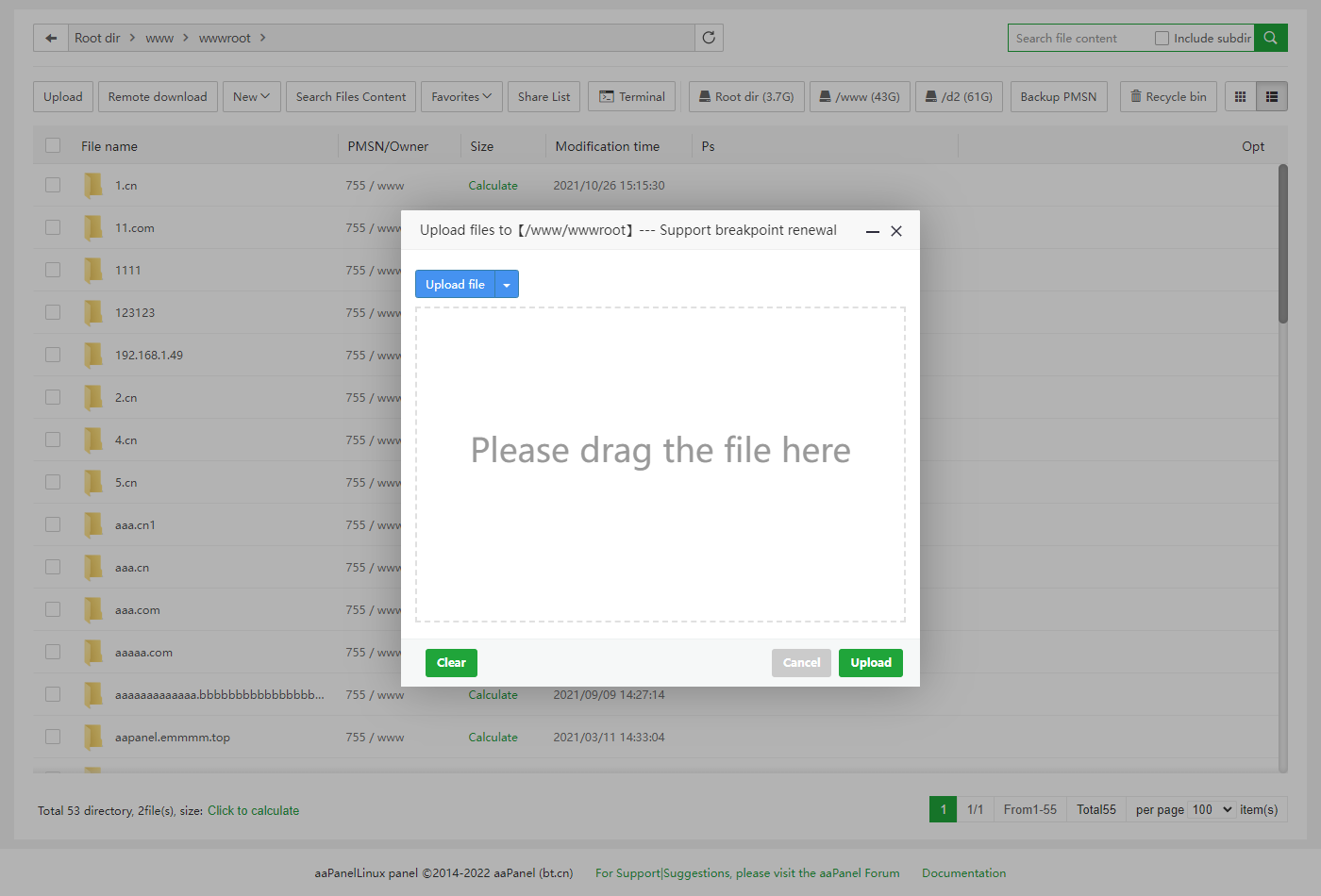This screenshot has height=896, width=1321.
Task: Switch to list view icon
Action: tap(1272, 97)
